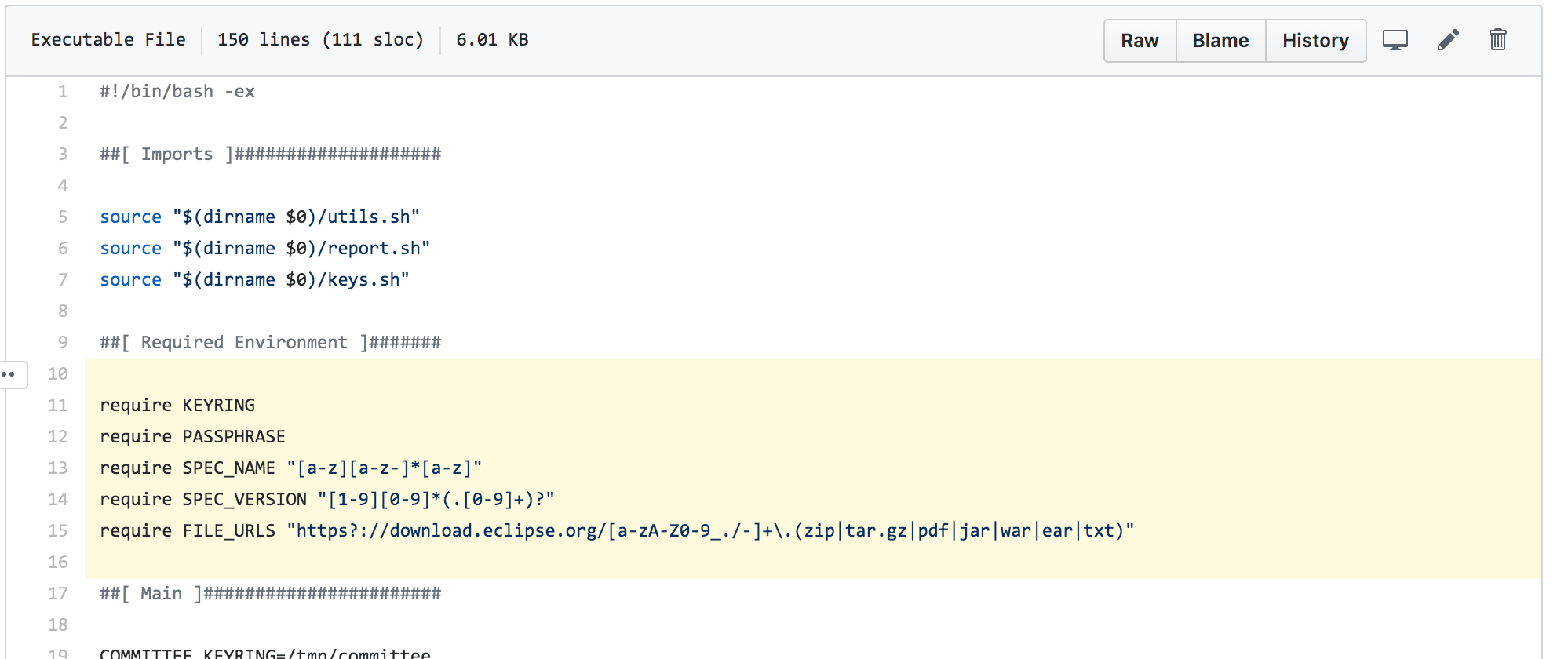Screen dimensions: 1568x659
Task: Click the require FILE_URLS code line
Action: click(616, 531)
